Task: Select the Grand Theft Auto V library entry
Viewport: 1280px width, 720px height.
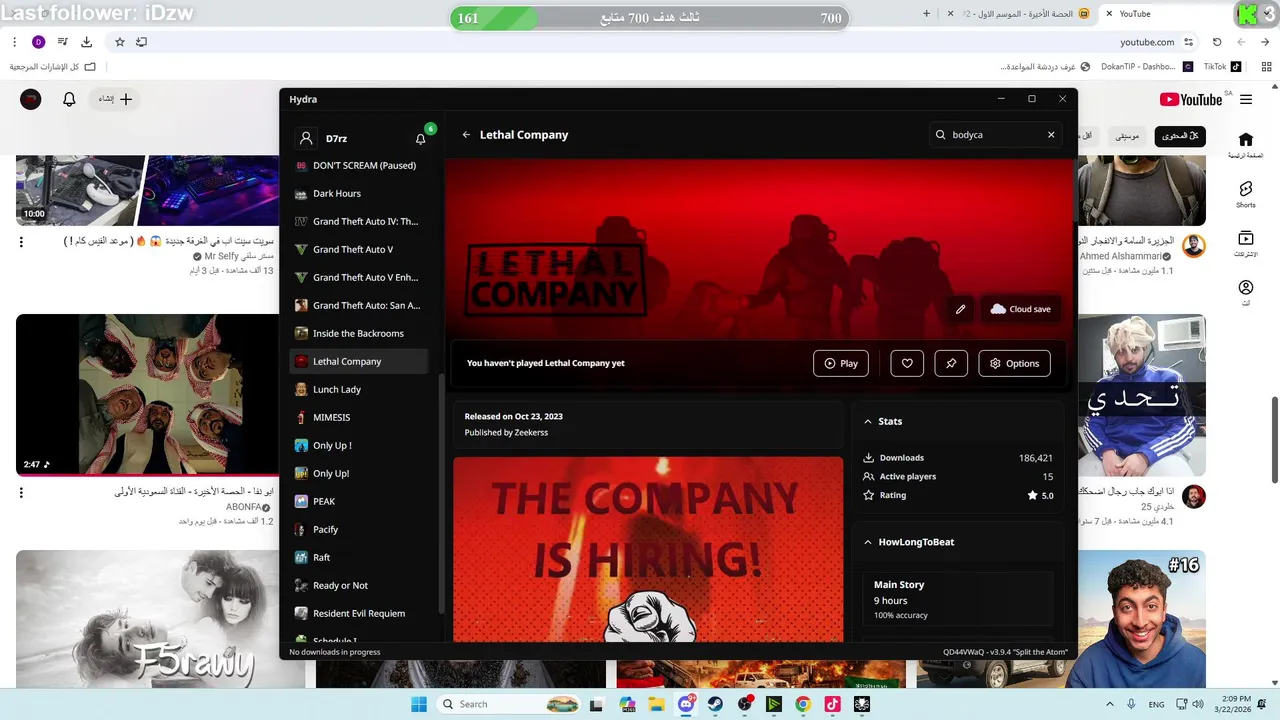Action: click(x=358, y=249)
